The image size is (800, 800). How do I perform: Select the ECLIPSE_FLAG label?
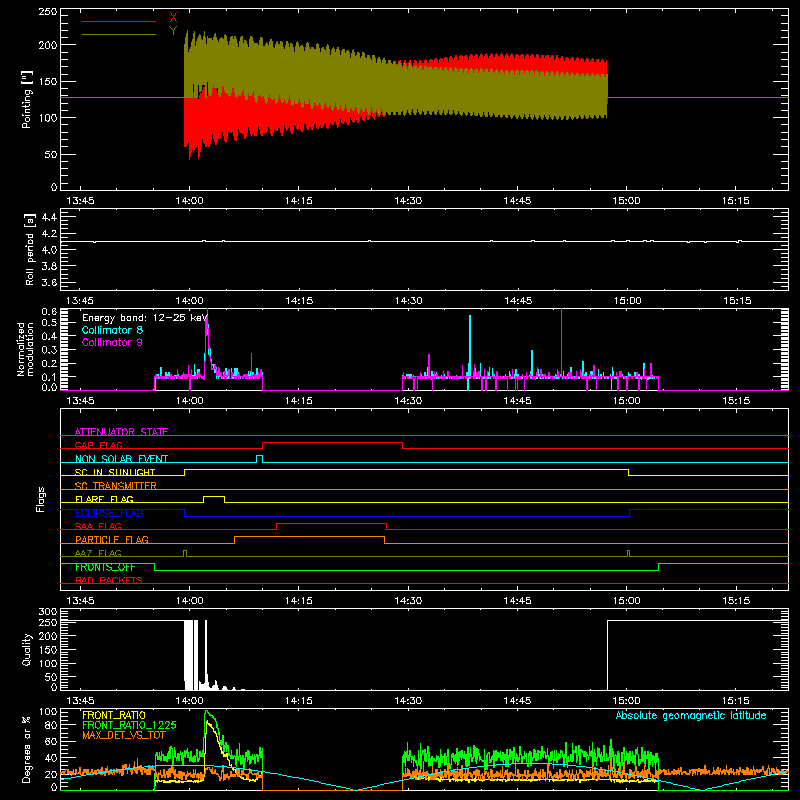(109, 513)
